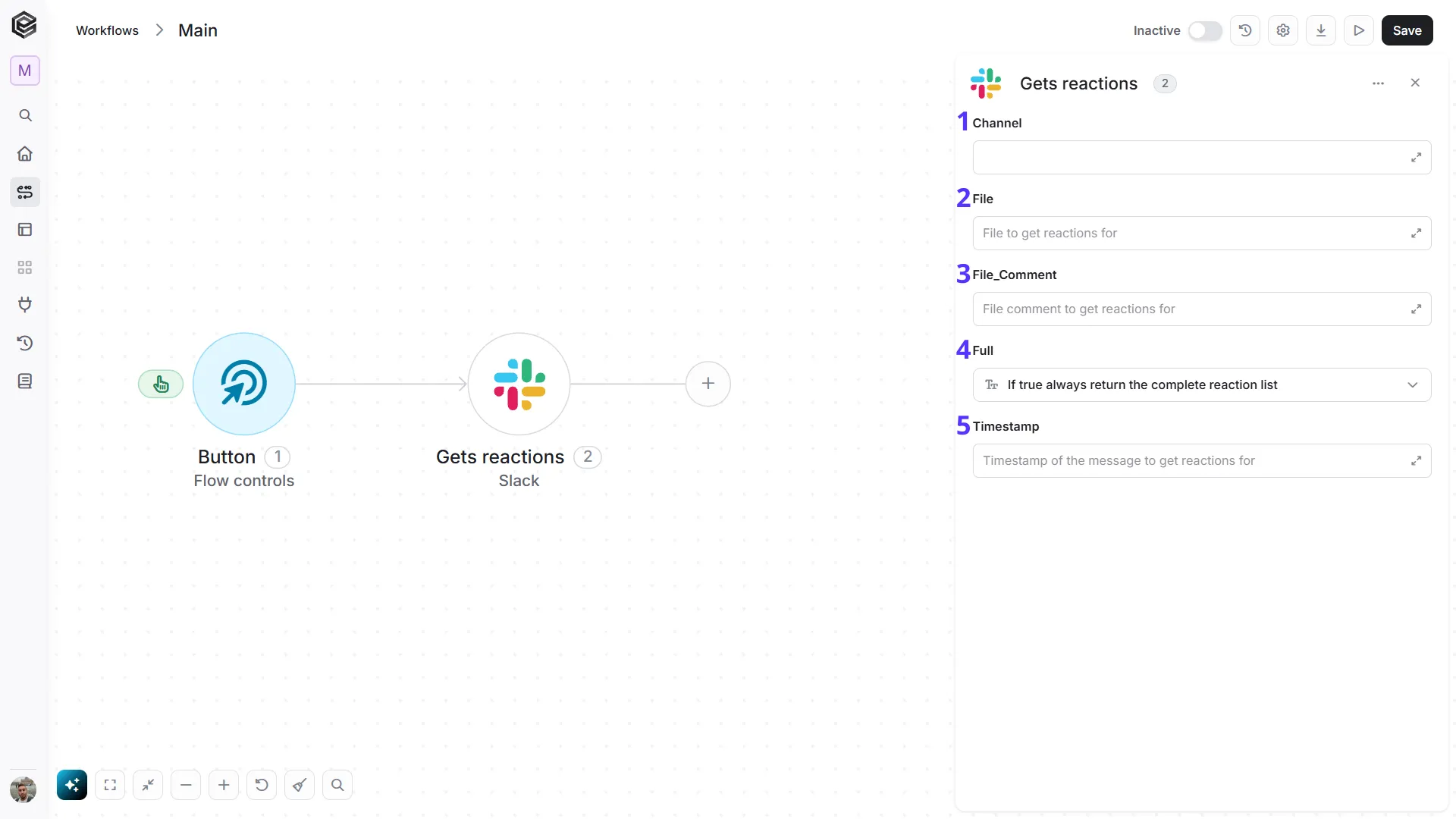Image resolution: width=1456 pixels, height=819 pixels.
Task: Run the workflow with the play button
Action: [1359, 30]
